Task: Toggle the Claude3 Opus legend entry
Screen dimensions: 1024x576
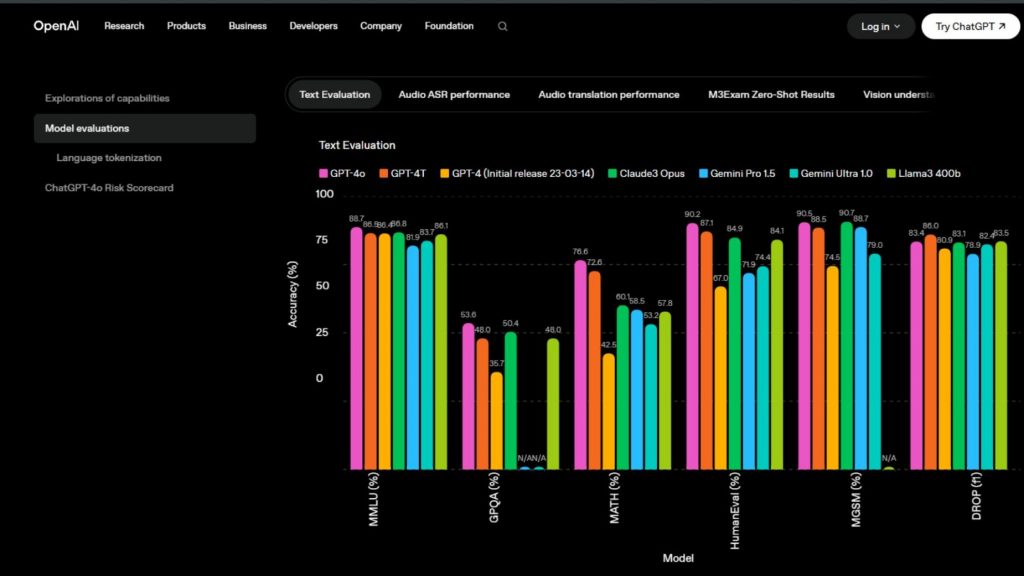Action: coord(646,174)
